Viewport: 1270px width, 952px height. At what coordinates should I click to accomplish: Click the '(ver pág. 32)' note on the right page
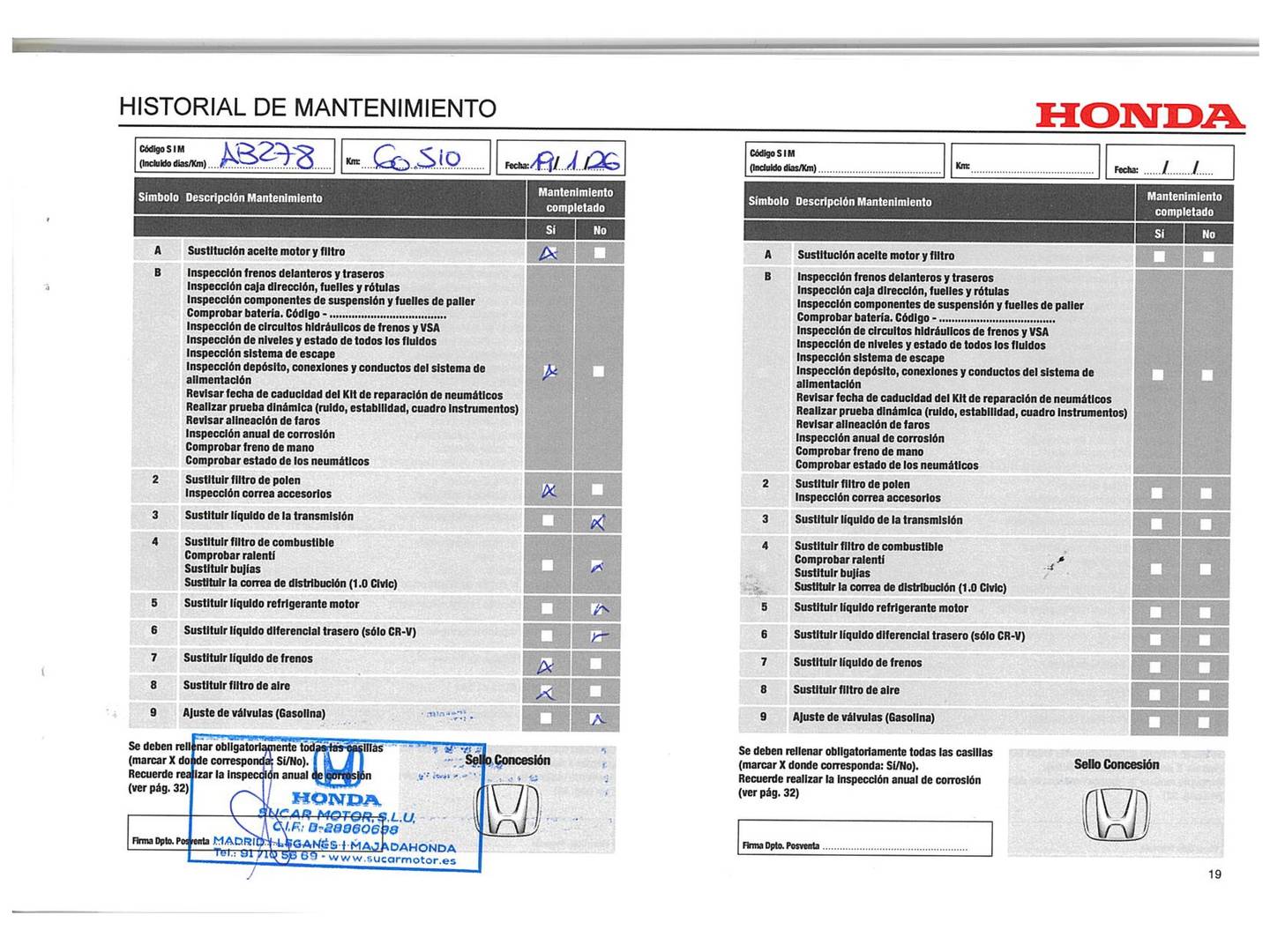coord(768,792)
